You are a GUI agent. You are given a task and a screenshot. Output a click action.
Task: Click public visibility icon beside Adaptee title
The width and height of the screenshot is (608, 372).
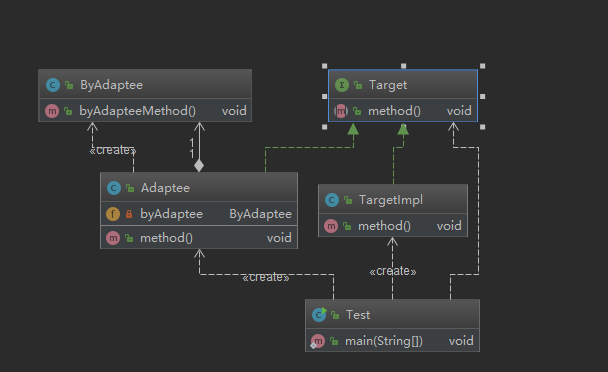point(130,188)
